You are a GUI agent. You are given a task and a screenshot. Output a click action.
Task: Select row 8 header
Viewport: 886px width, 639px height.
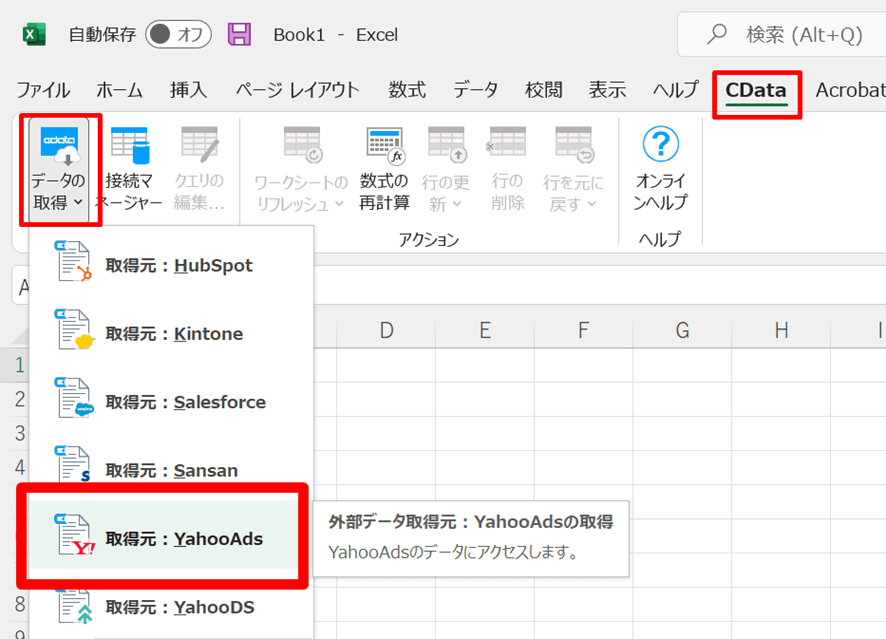tap(17, 604)
